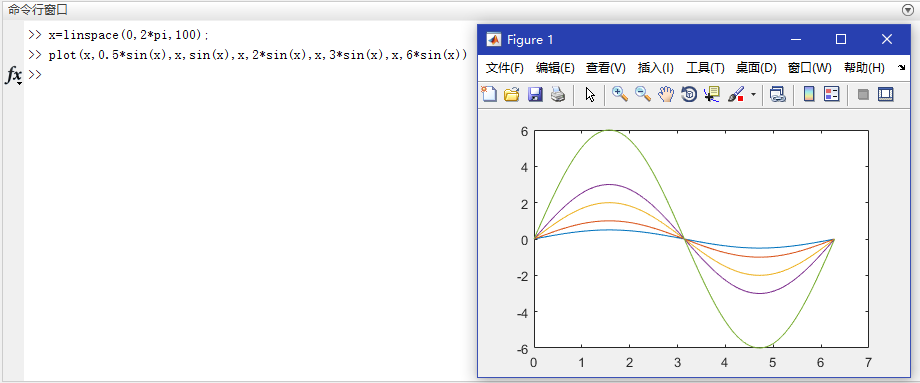Print the figure using the printer icon

click(x=557, y=94)
